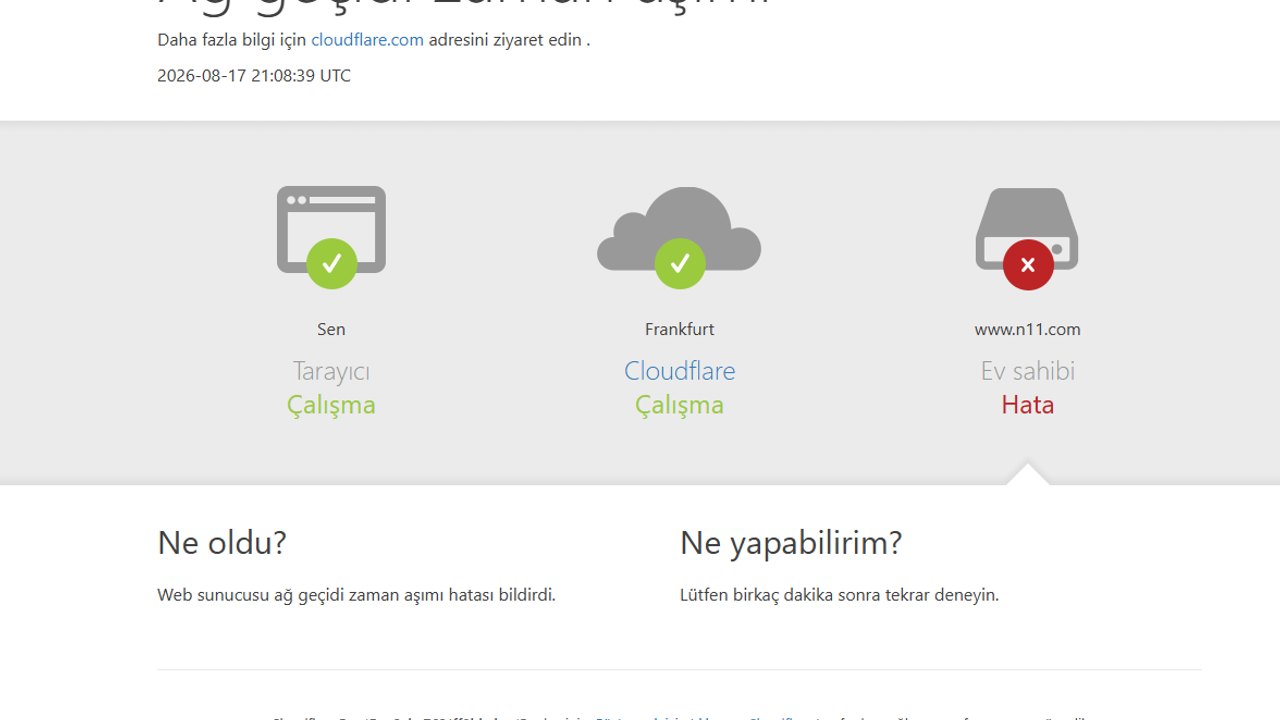Follow the blue Cloudflare link under Frankfurt
The width and height of the screenshot is (1280, 720).
679,371
